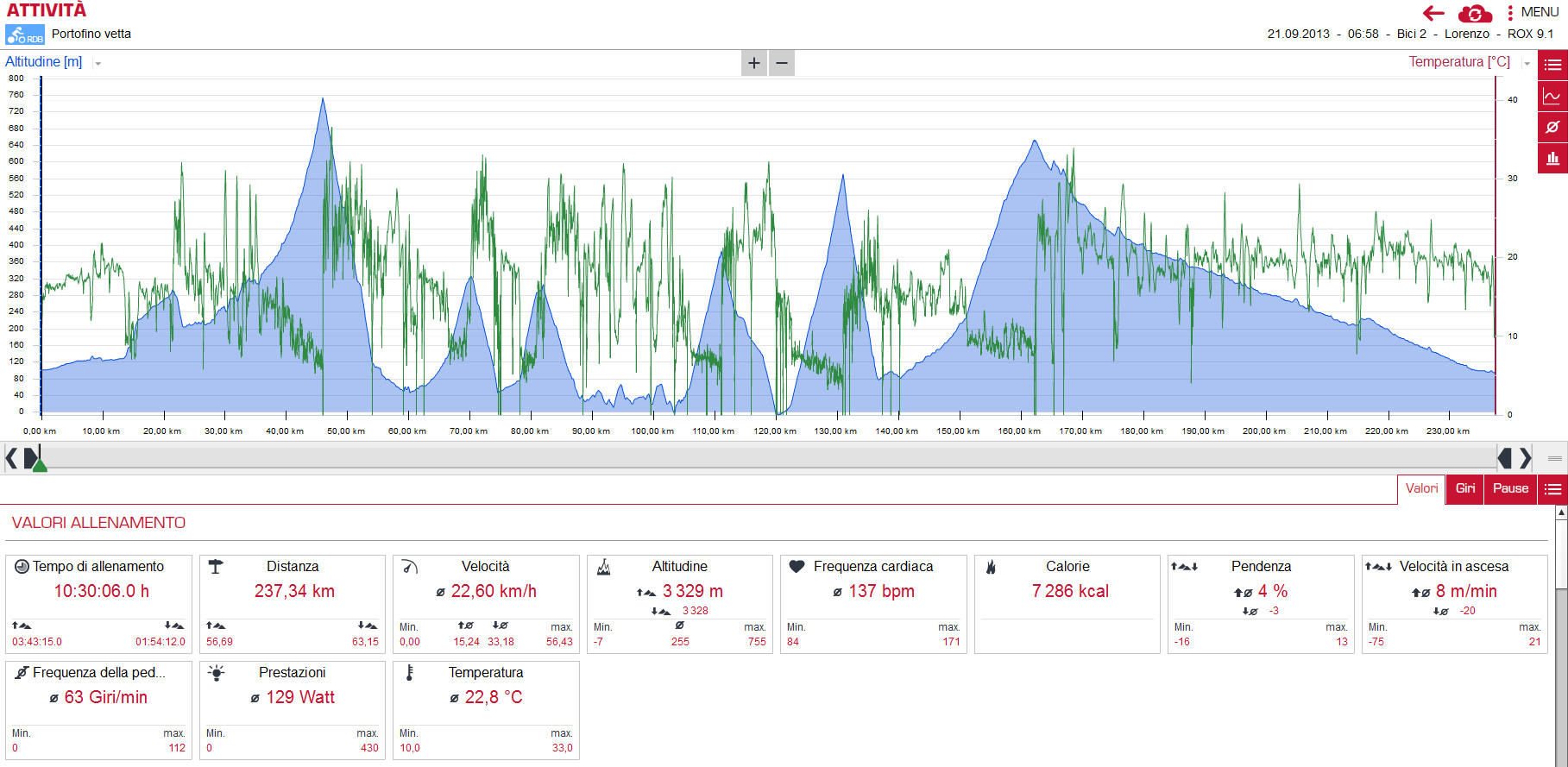
Task: Switch to the Giri tab
Action: coord(1465,488)
